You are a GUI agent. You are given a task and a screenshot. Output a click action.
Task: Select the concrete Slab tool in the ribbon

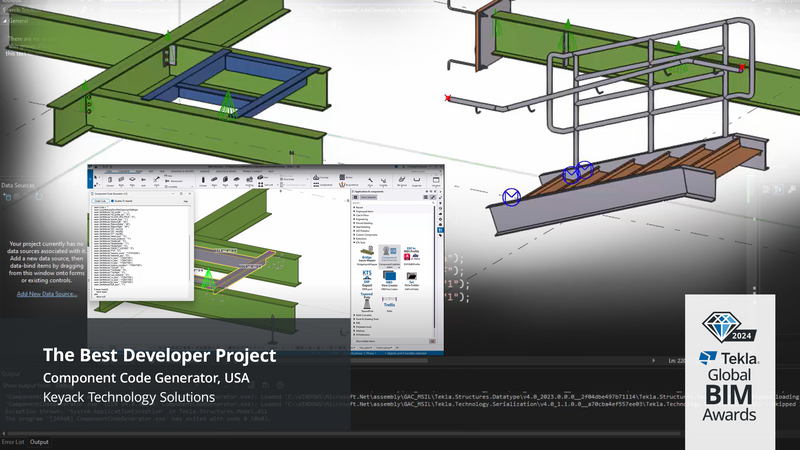[x=237, y=182]
